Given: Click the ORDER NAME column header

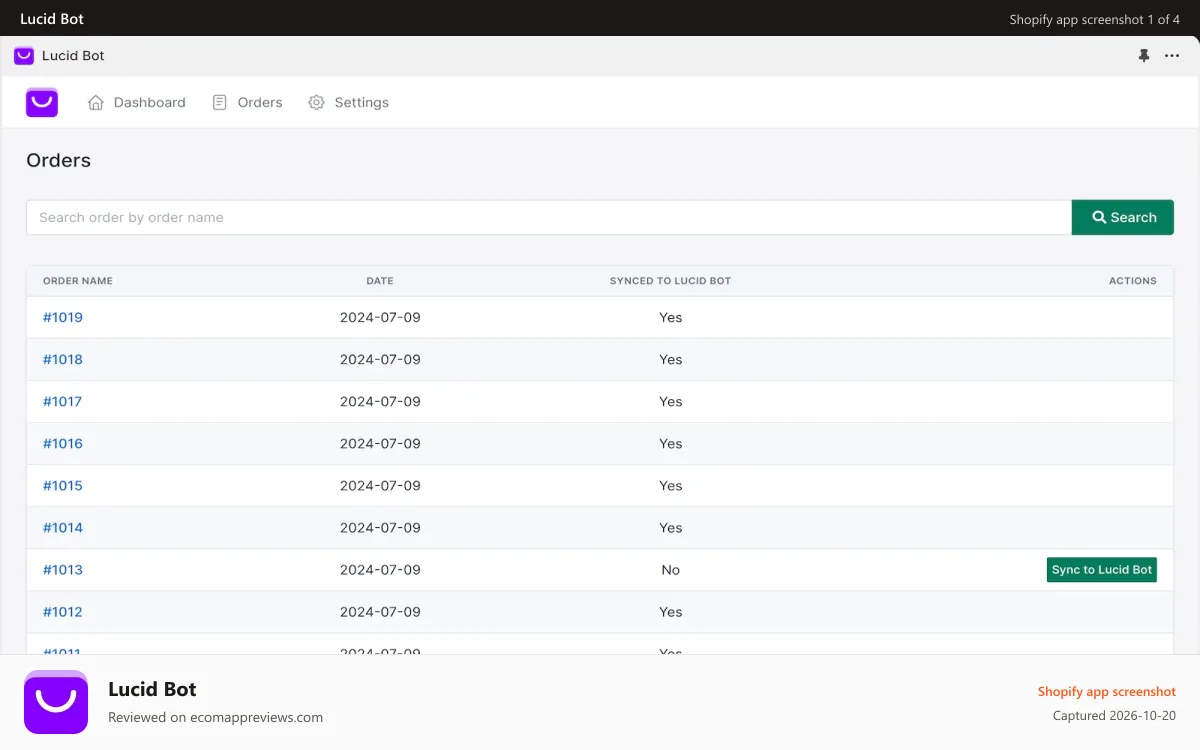Looking at the screenshot, I should (x=78, y=281).
